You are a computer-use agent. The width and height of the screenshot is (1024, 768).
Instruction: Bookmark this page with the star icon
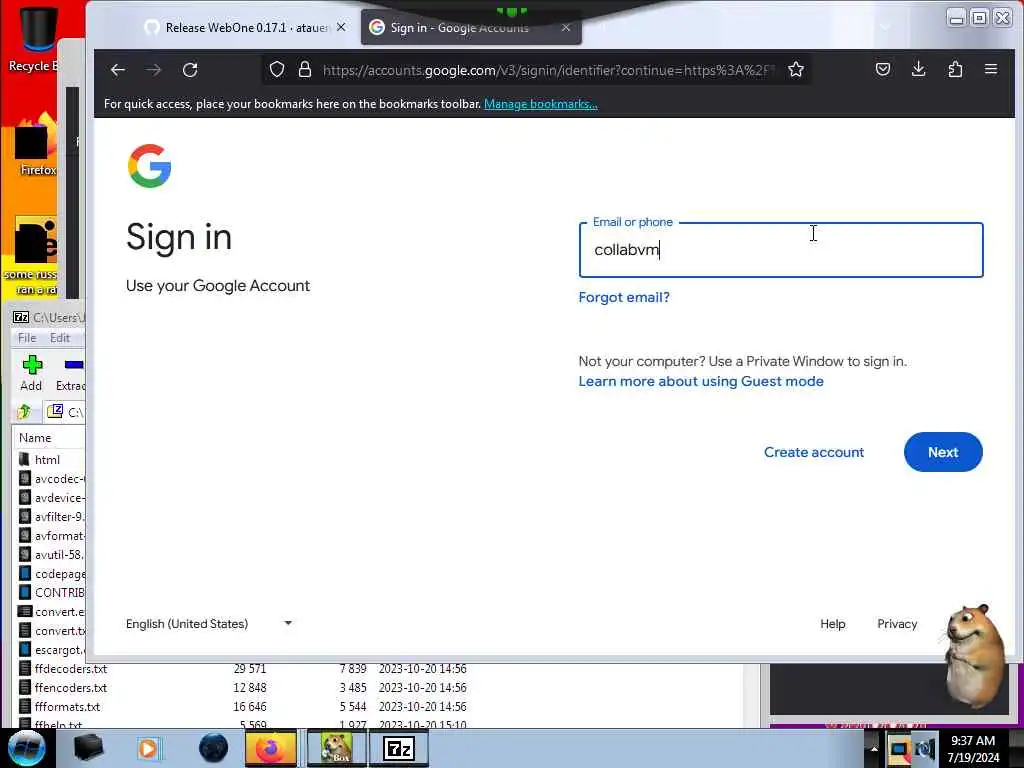795,69
